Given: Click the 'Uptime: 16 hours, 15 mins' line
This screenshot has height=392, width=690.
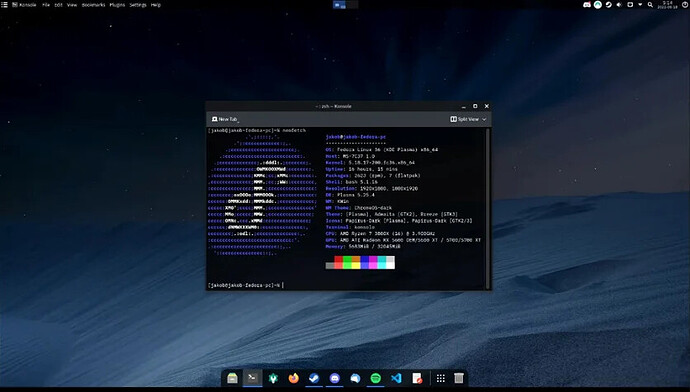Looking at the screenshot, I should [x=361, y=169].
